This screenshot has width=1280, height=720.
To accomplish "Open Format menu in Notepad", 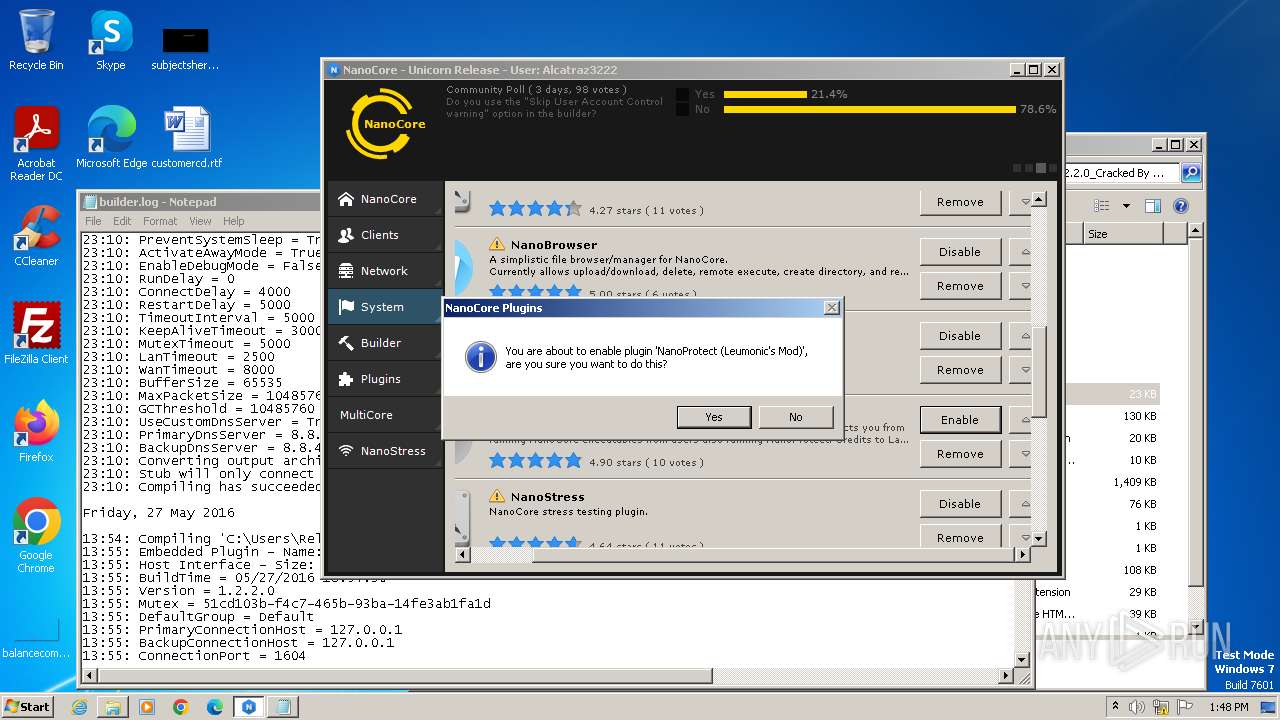I will coord(160,221).
